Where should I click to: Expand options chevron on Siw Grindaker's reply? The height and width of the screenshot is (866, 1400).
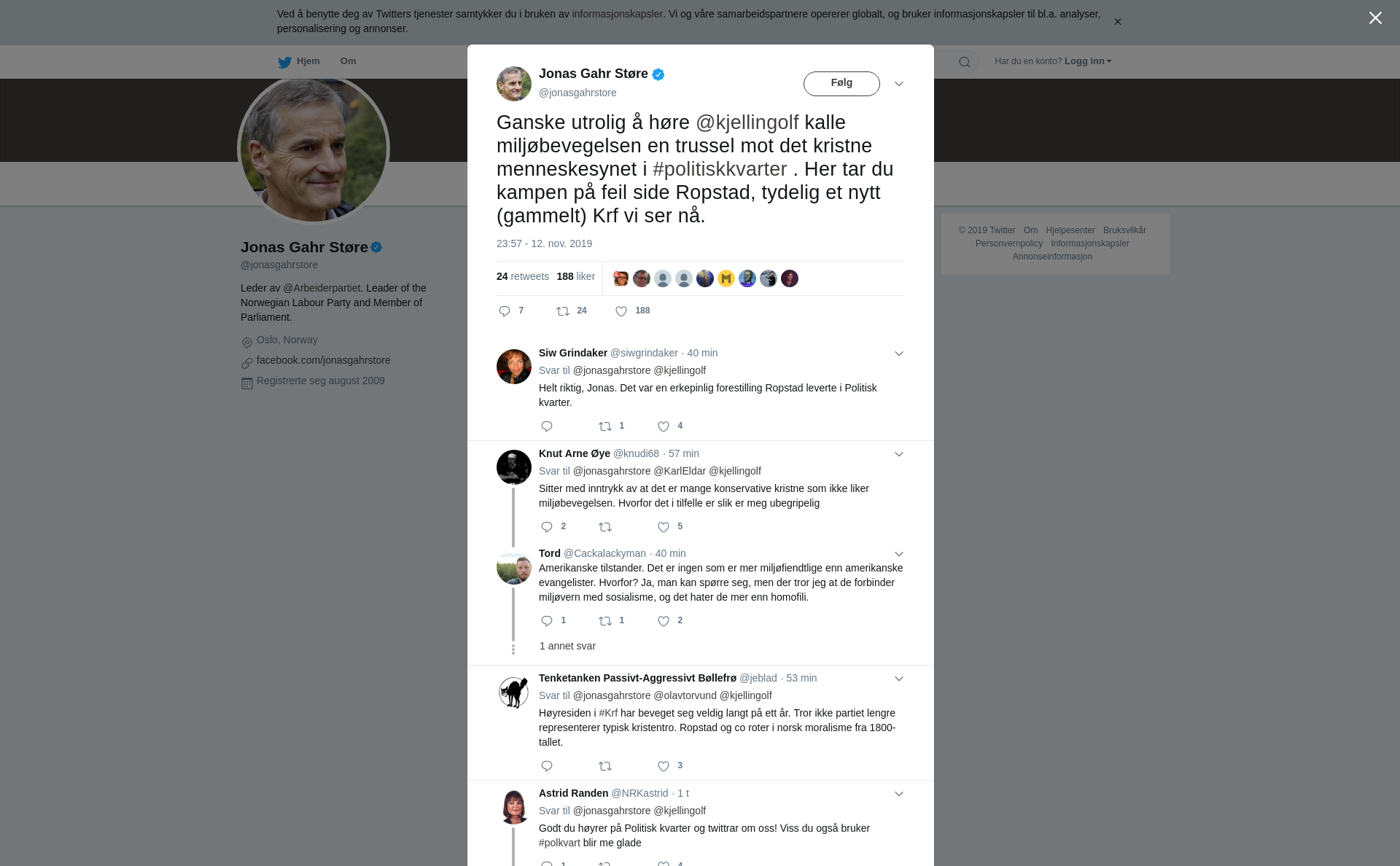click(899, 354)
